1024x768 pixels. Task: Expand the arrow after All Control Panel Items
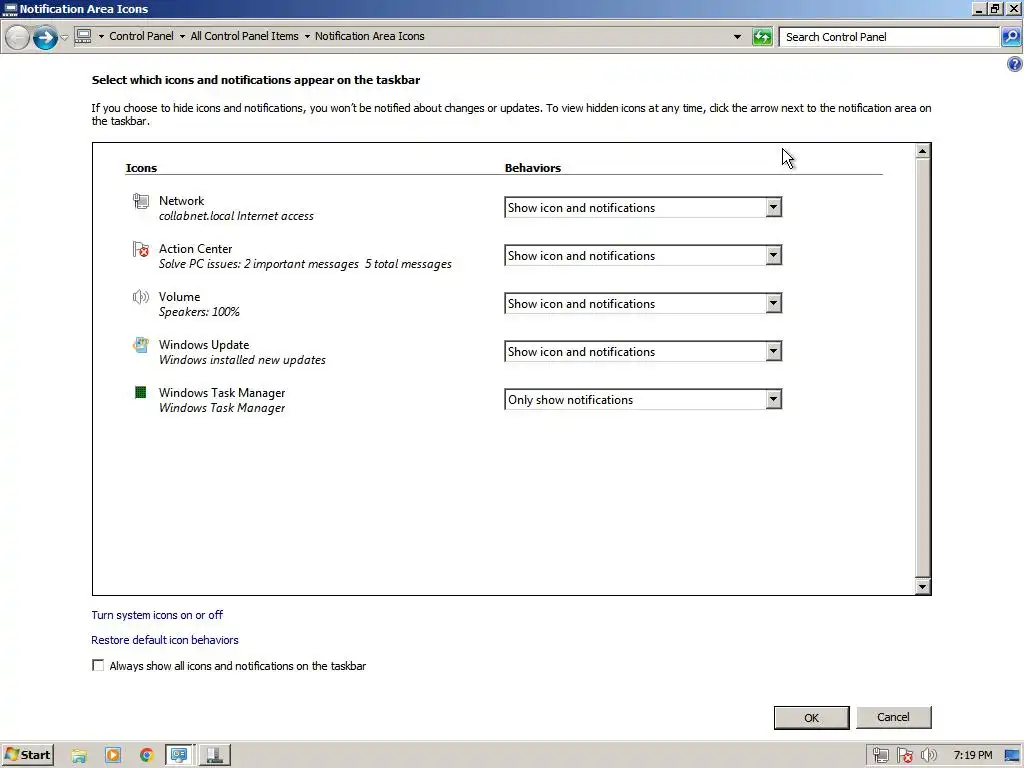click(307, 37)
